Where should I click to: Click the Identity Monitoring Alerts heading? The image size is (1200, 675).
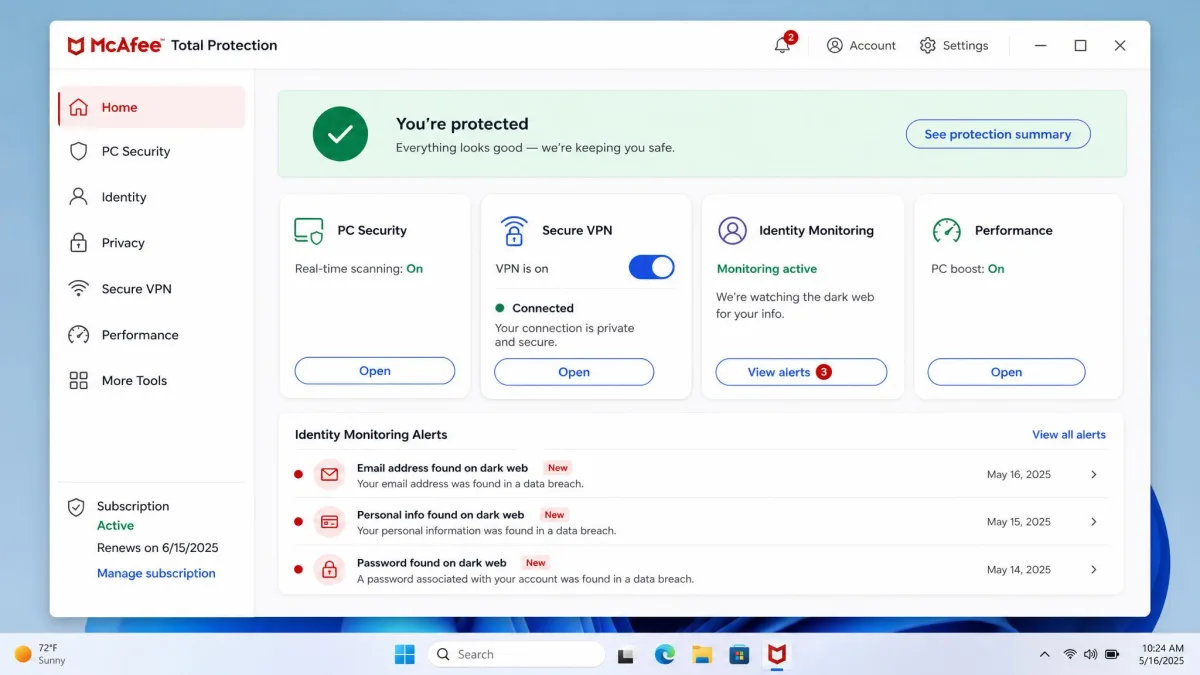pos(371,435)
